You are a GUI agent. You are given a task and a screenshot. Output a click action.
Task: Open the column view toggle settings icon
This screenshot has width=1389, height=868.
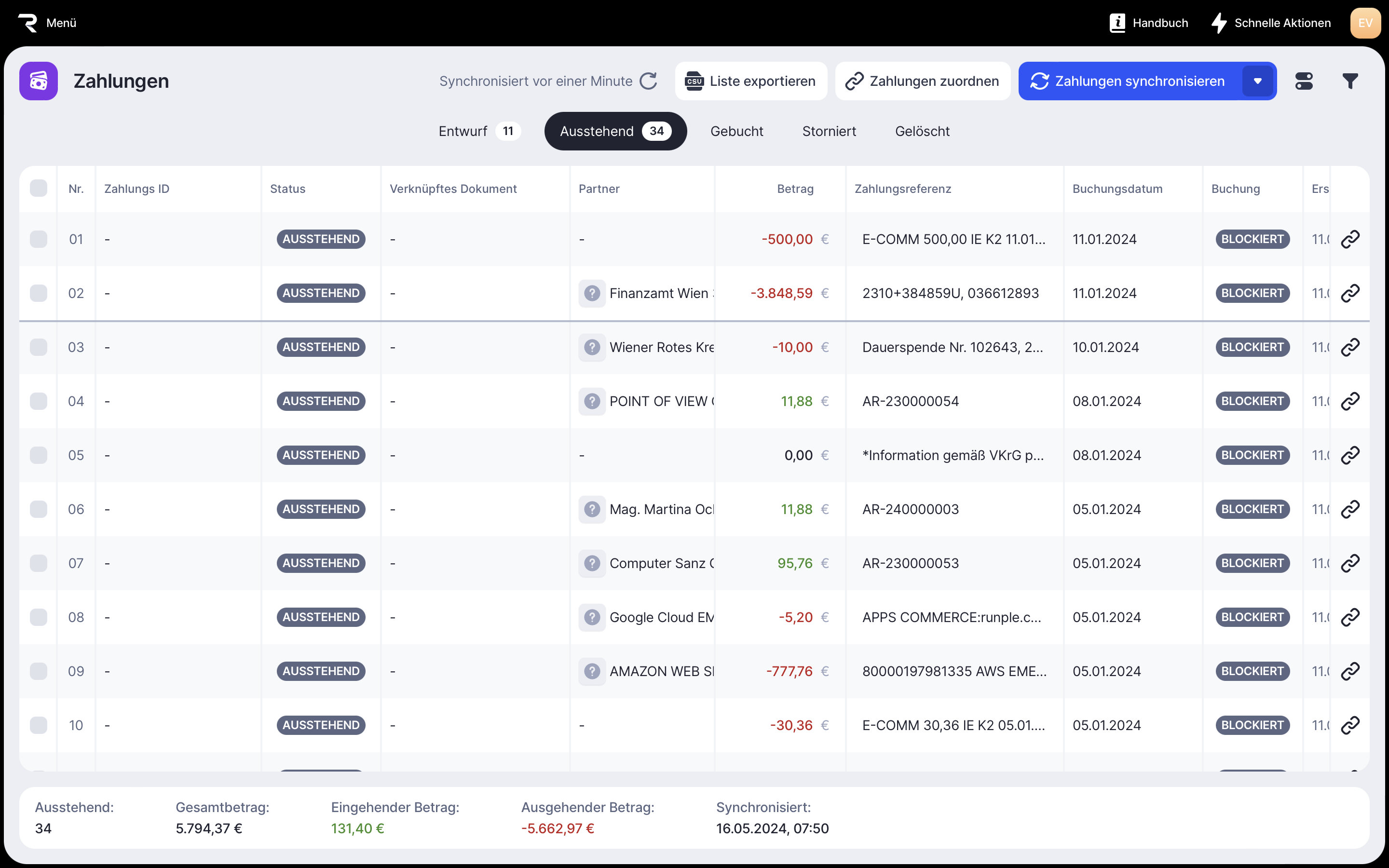[x=1304, y=81]
